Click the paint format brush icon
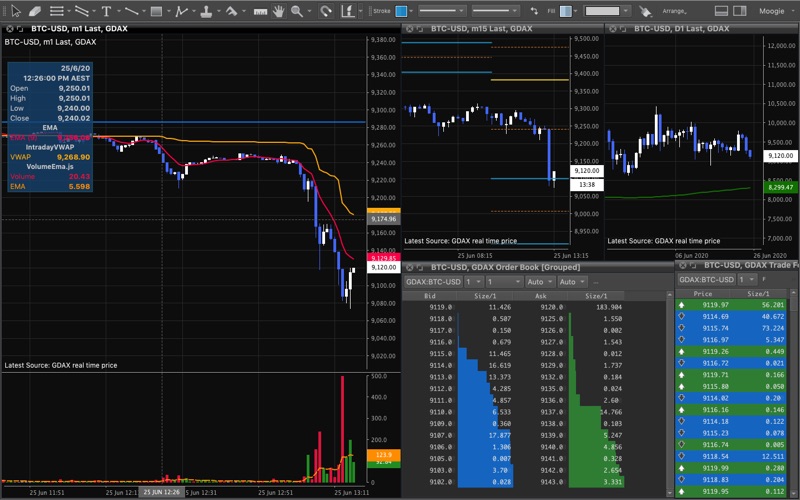The image size is (800, 500). click(645, 11)
